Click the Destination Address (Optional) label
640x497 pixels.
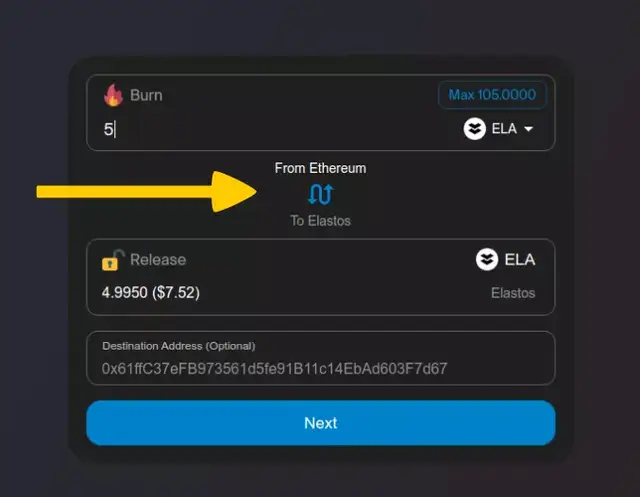pyautogui.click(x=179, y=346)
